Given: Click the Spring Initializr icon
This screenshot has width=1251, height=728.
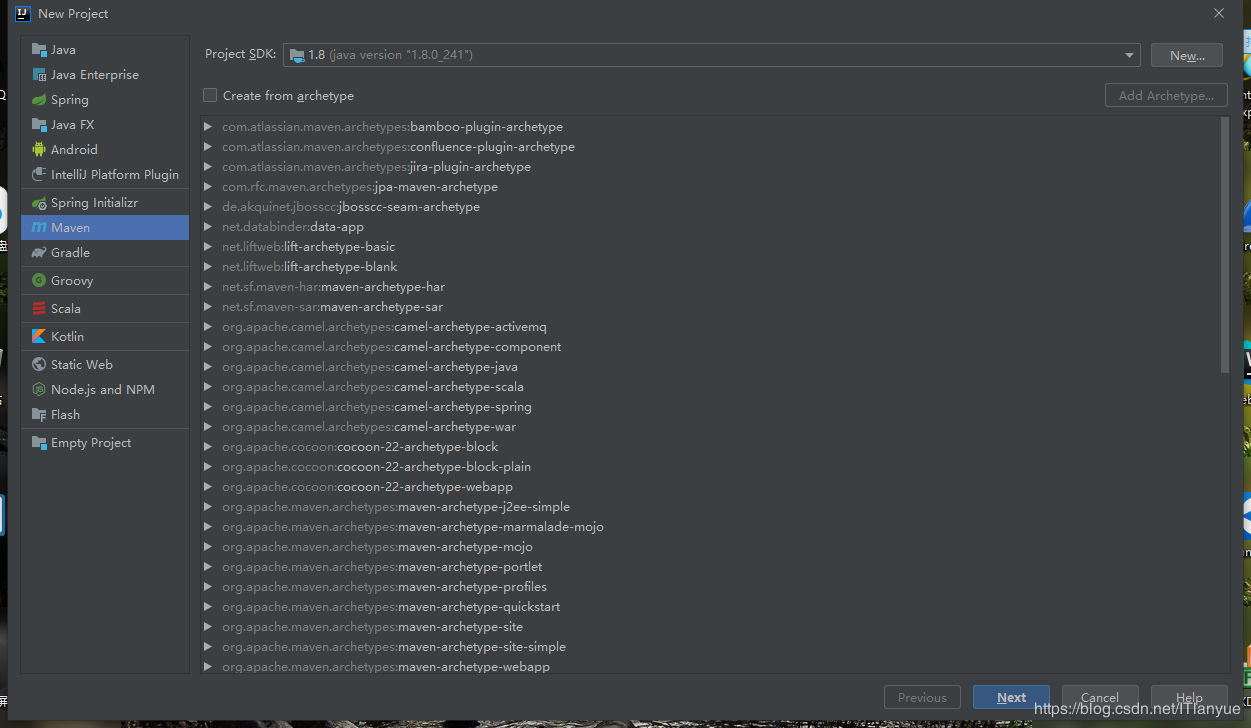Looking at the screenshot, I should click(x=39, y=203).
